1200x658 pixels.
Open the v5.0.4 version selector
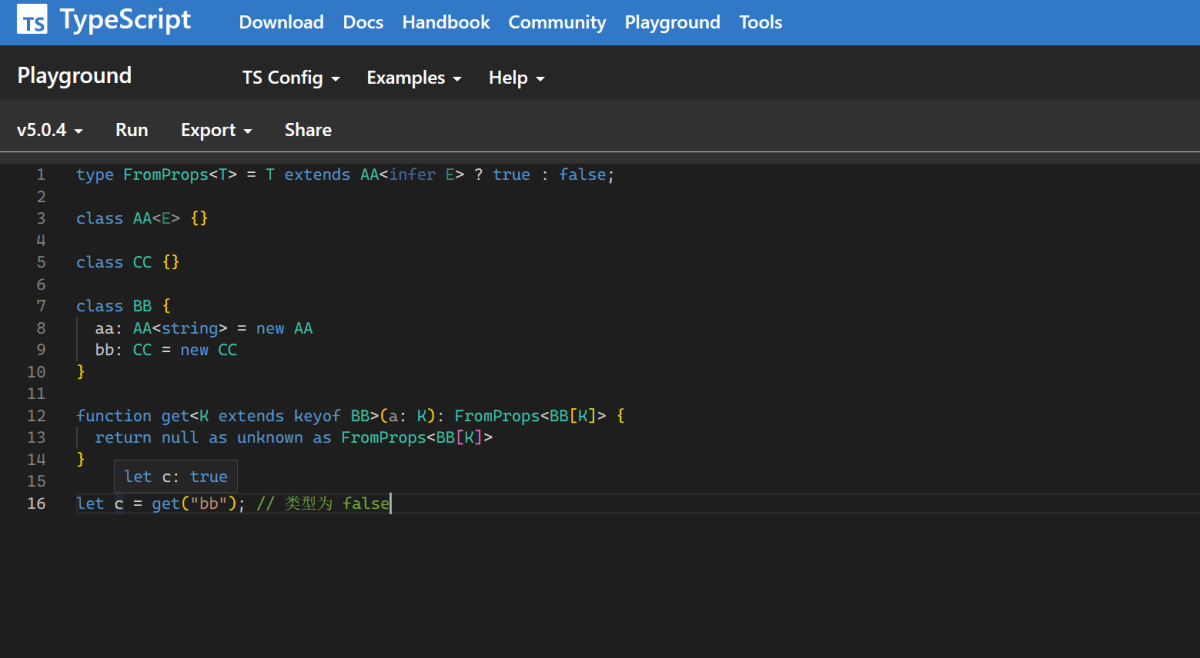tap(50, 130)
